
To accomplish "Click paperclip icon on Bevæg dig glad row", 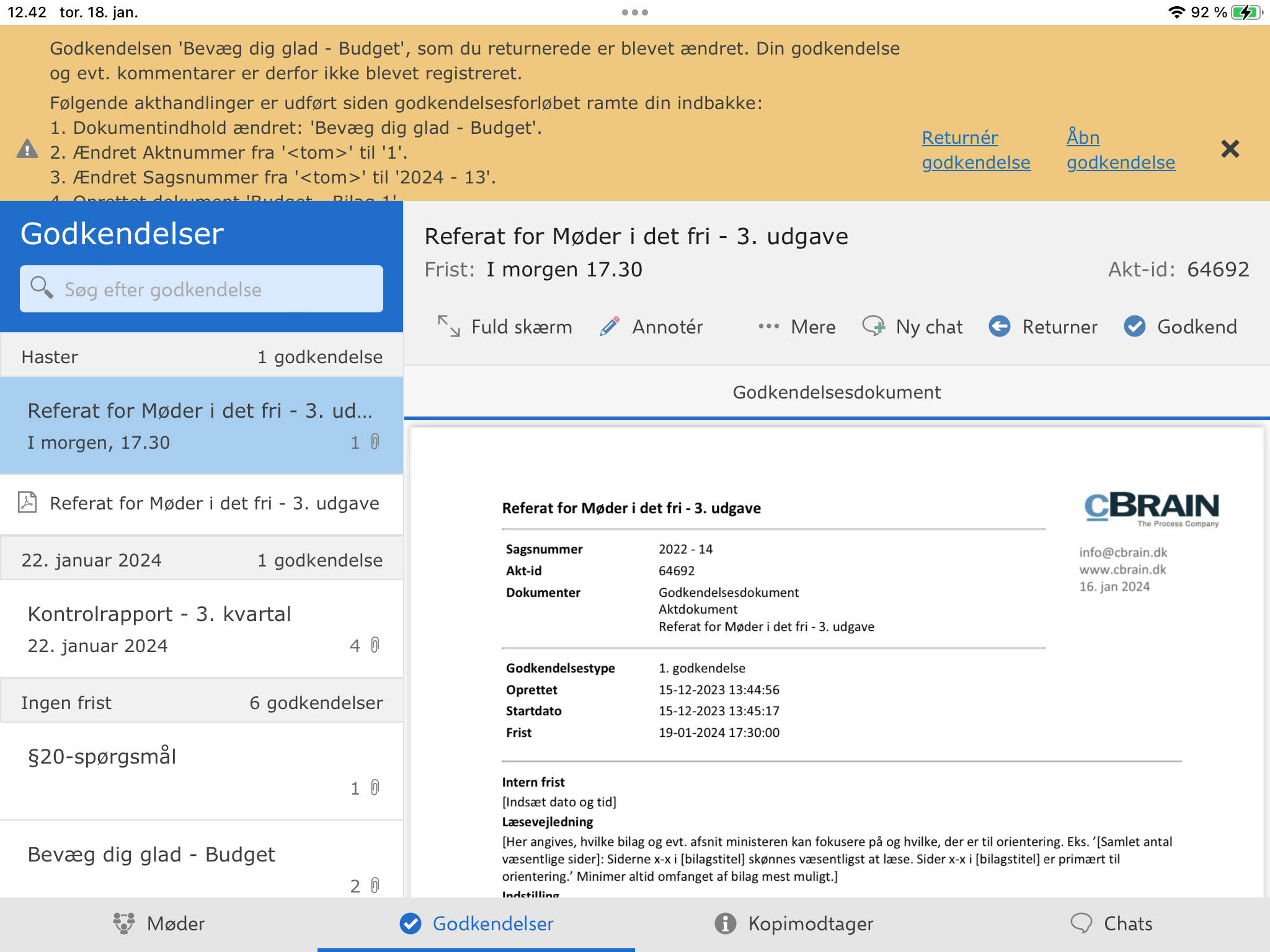I will coord(375,886).
